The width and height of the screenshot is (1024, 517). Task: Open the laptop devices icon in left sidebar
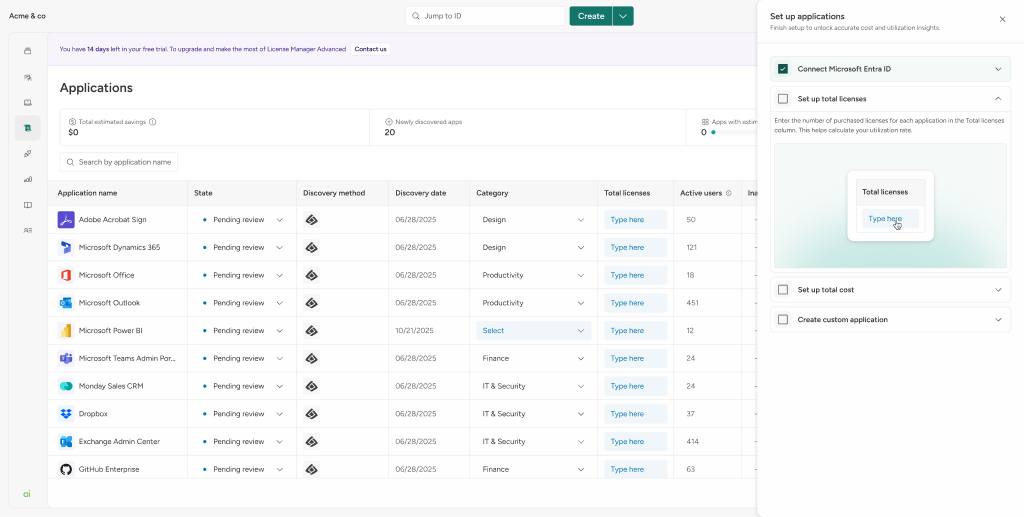(x=27, y=102)
